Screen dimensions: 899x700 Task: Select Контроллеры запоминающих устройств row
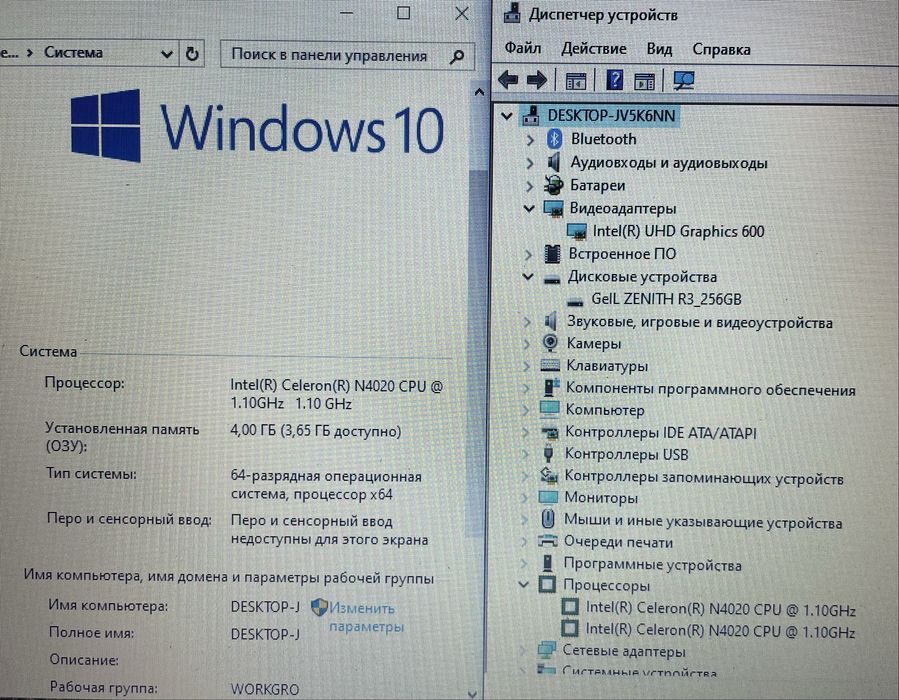pyautogui.click(x=703, y=476)
